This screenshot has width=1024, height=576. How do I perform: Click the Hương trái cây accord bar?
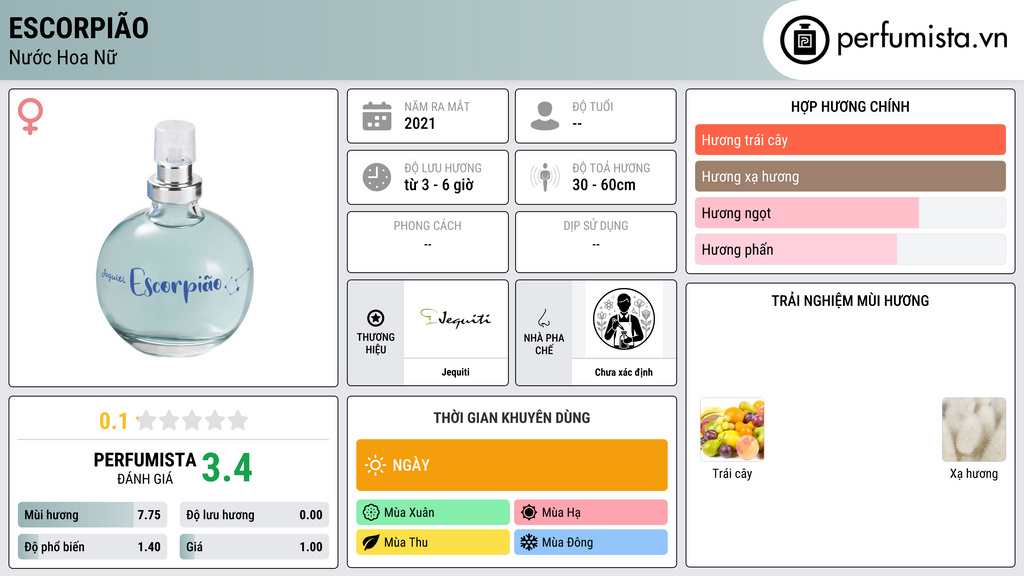(850, 140)
